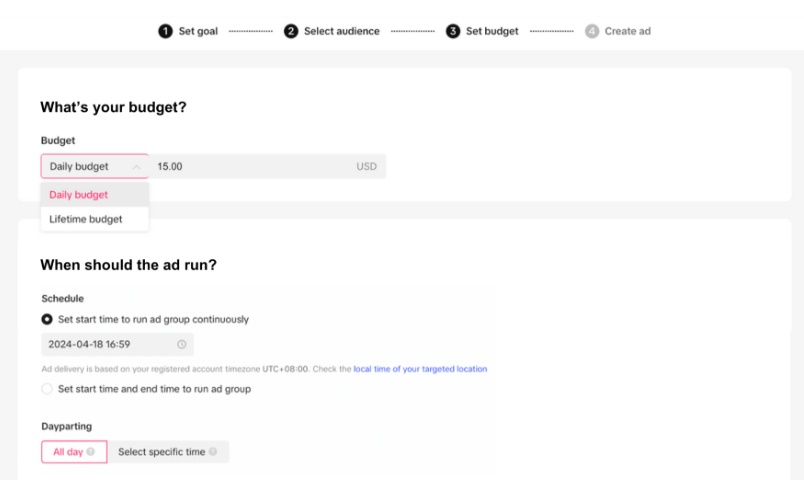The height and width of the screenshot is (480, 804).
Task: Click the step 2 Select audience circle icon
Action: point(291,31)
